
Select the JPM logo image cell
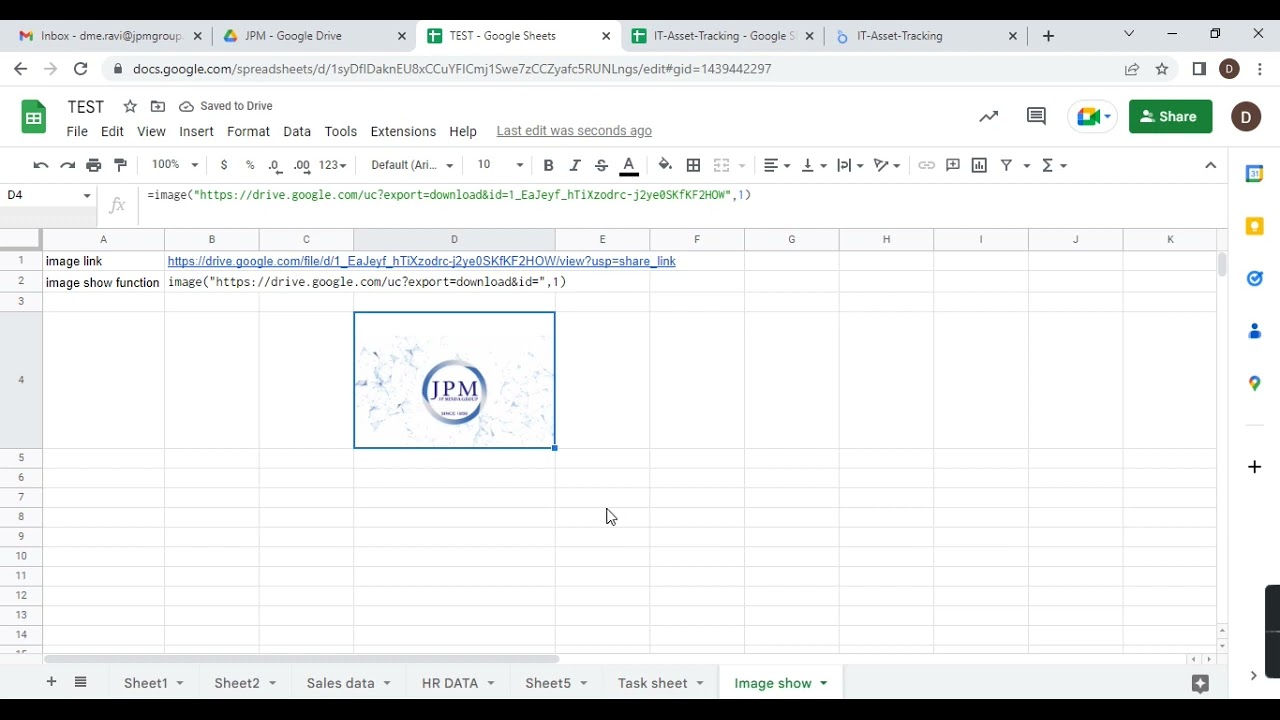(454, 380)
